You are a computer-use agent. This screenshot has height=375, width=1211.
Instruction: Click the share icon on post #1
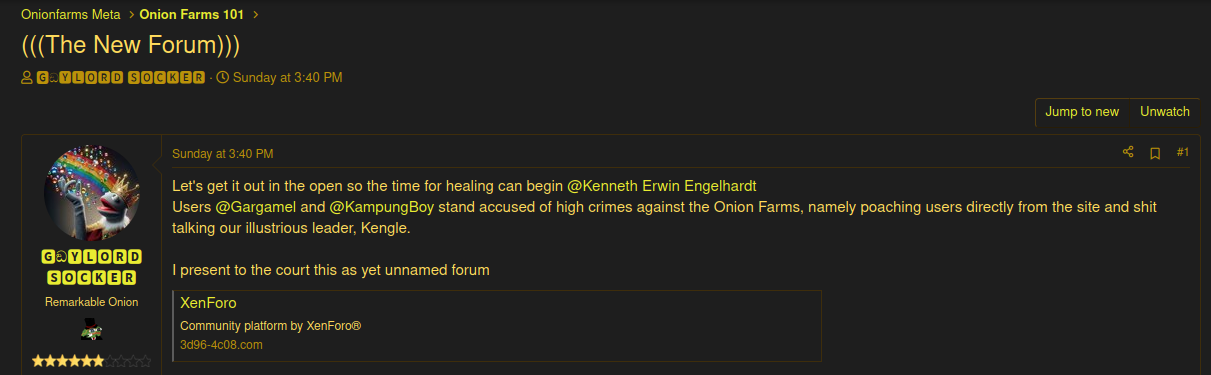click(x=1128, y=153)
